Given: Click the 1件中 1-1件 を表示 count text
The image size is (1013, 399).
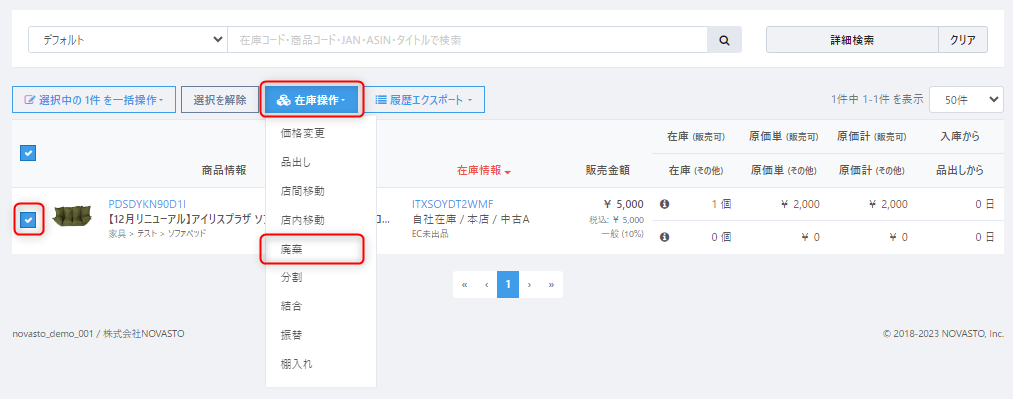Looking at the screenshot, I should (x=877, y=100).
